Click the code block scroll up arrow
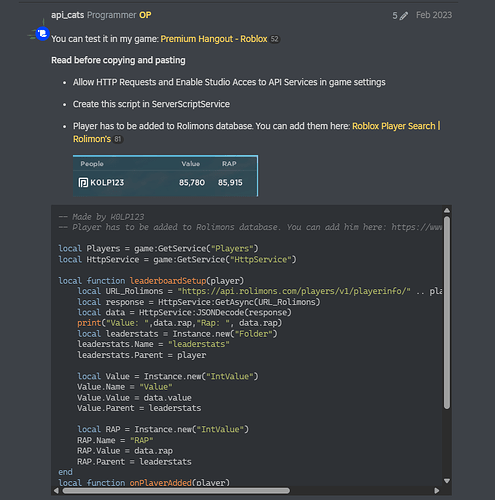The width and height of the screenshot is (495, 500). [447, 210]
